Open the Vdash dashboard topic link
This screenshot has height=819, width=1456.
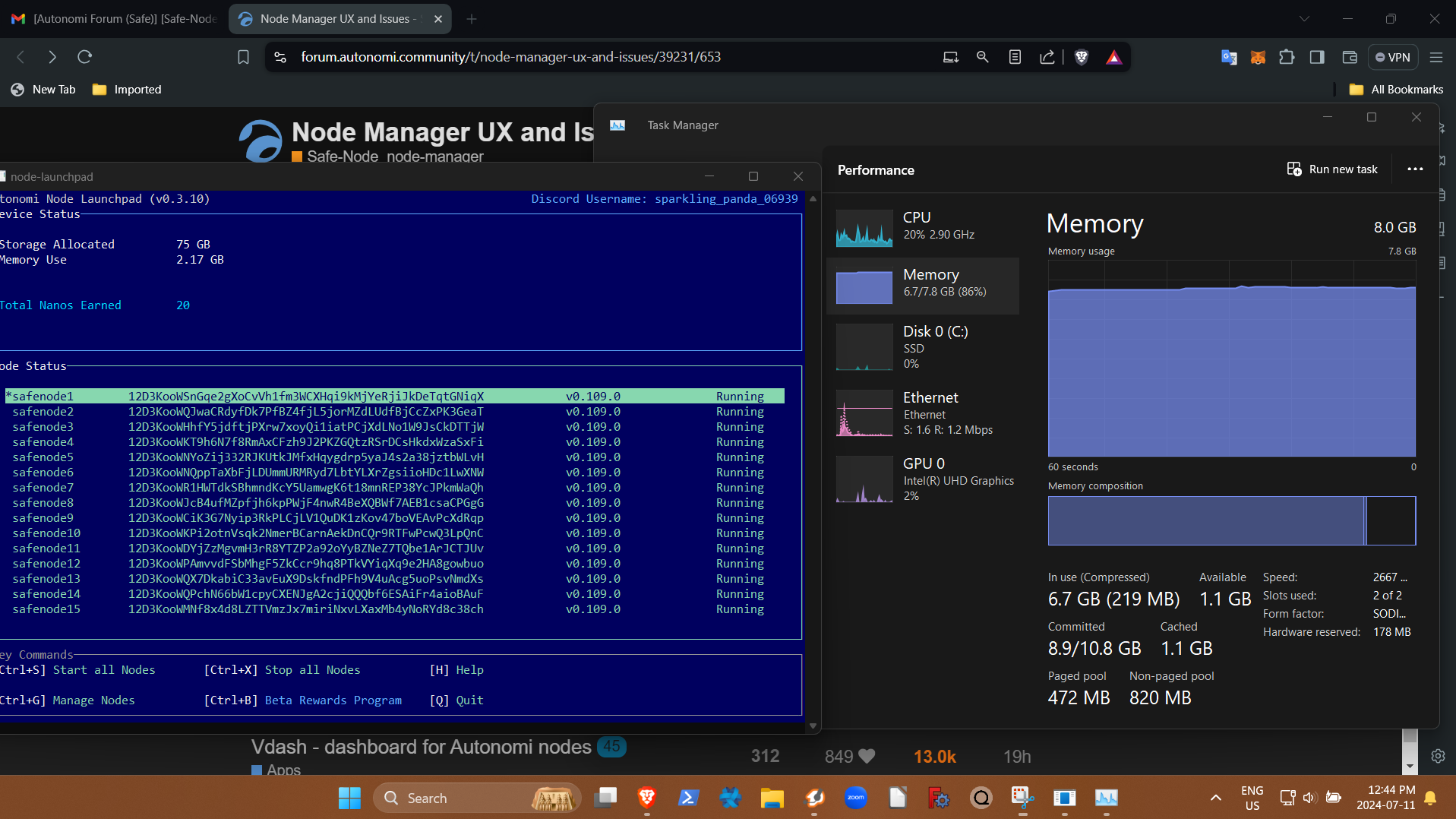[421, 747]
